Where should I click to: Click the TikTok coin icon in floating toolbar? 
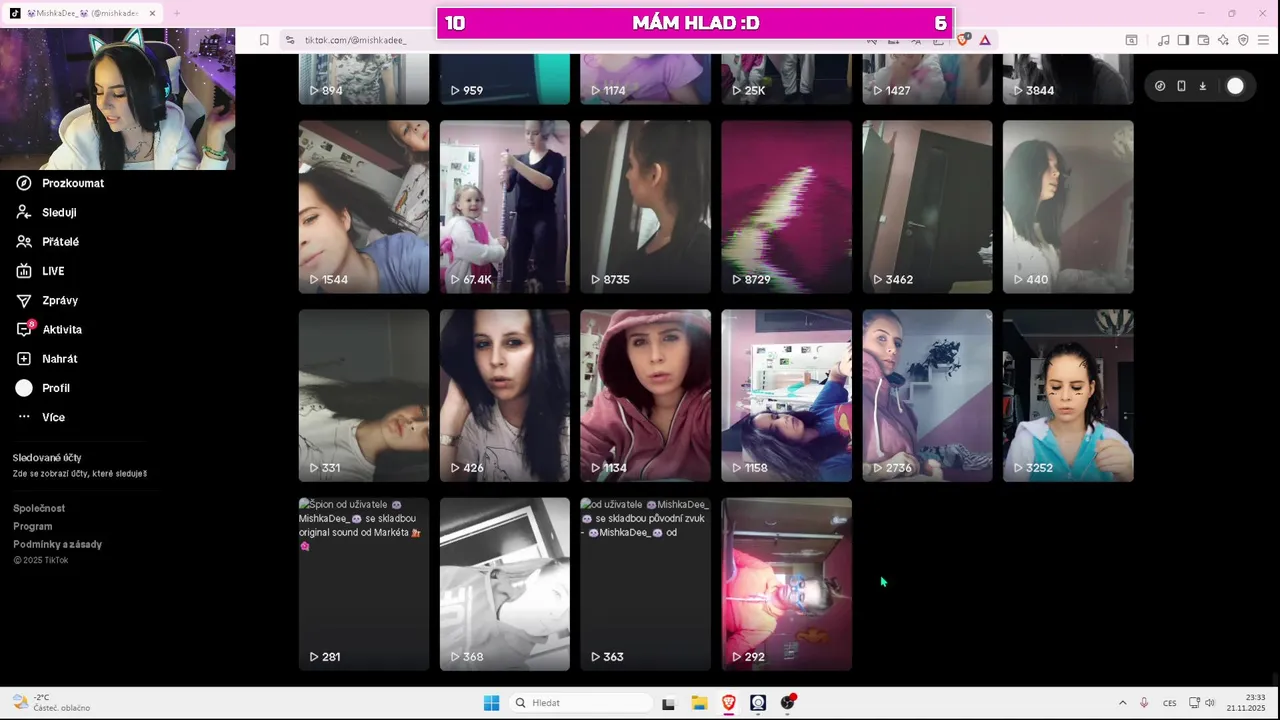(x=1160, y=86)
